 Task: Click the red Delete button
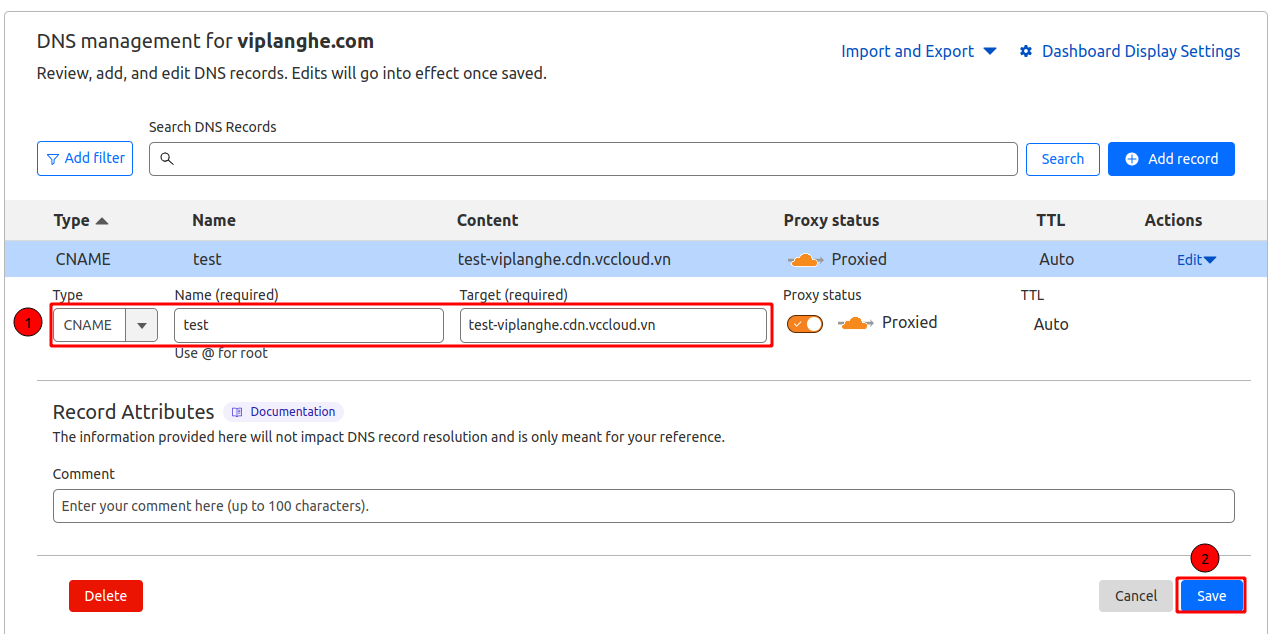coord(106,596)
